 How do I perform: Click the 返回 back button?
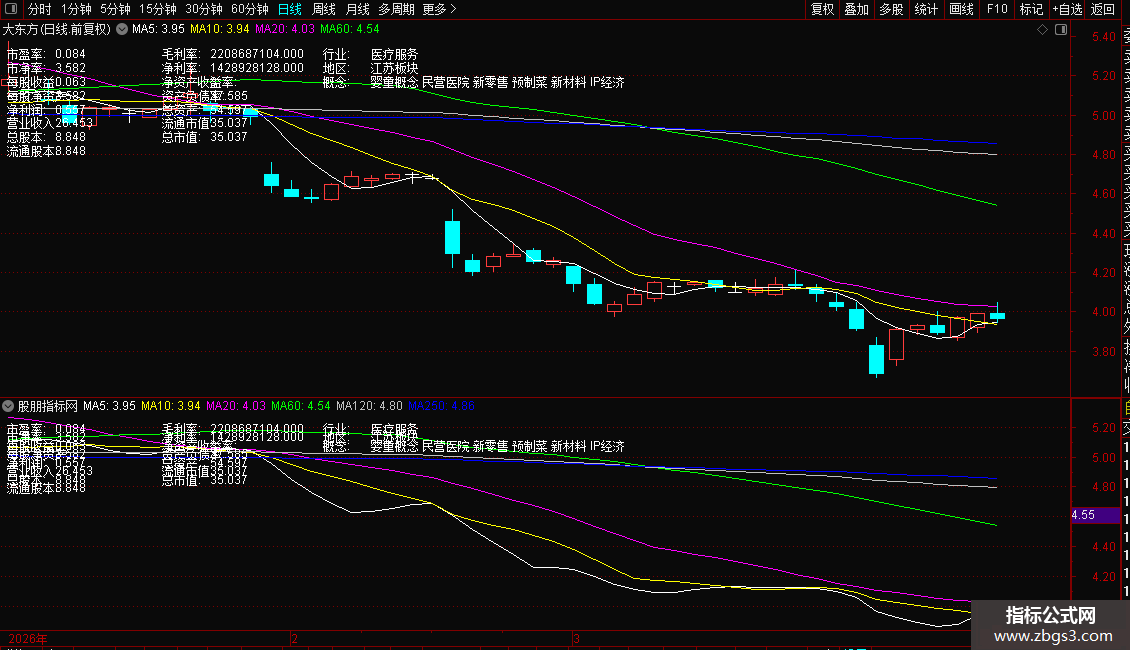coord(1103,9)
